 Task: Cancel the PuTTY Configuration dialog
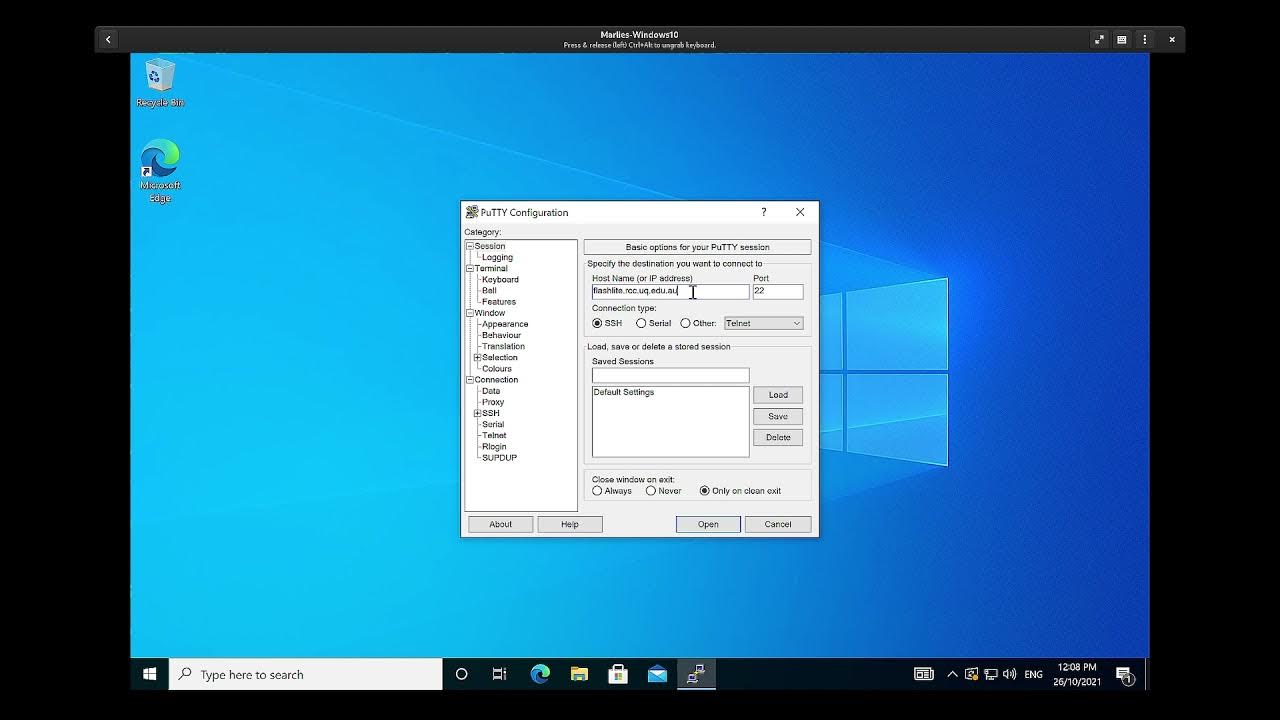pos(778,524)
